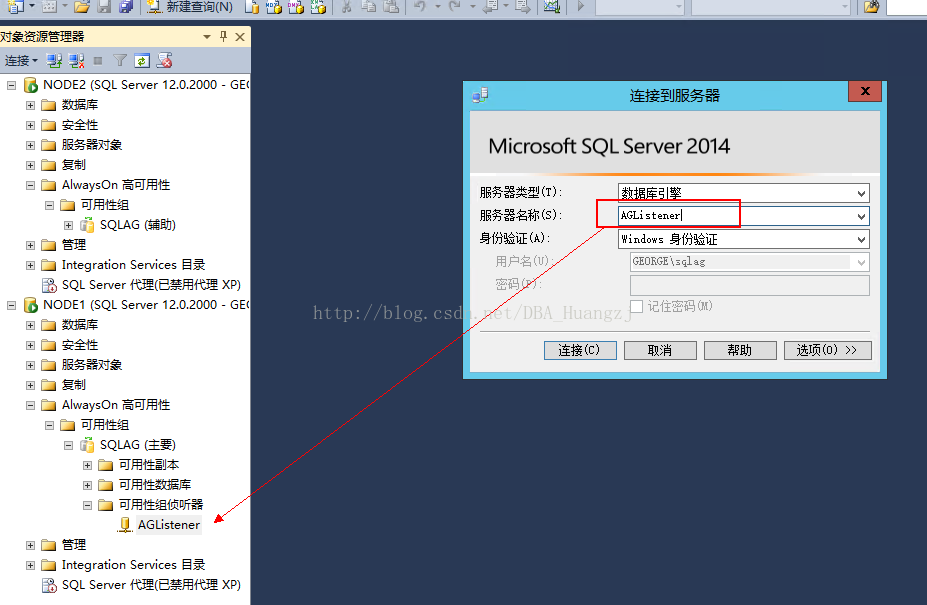927x605 pixels.
Task: Collapse the NODE1 server node
Action: pos(11,306)
